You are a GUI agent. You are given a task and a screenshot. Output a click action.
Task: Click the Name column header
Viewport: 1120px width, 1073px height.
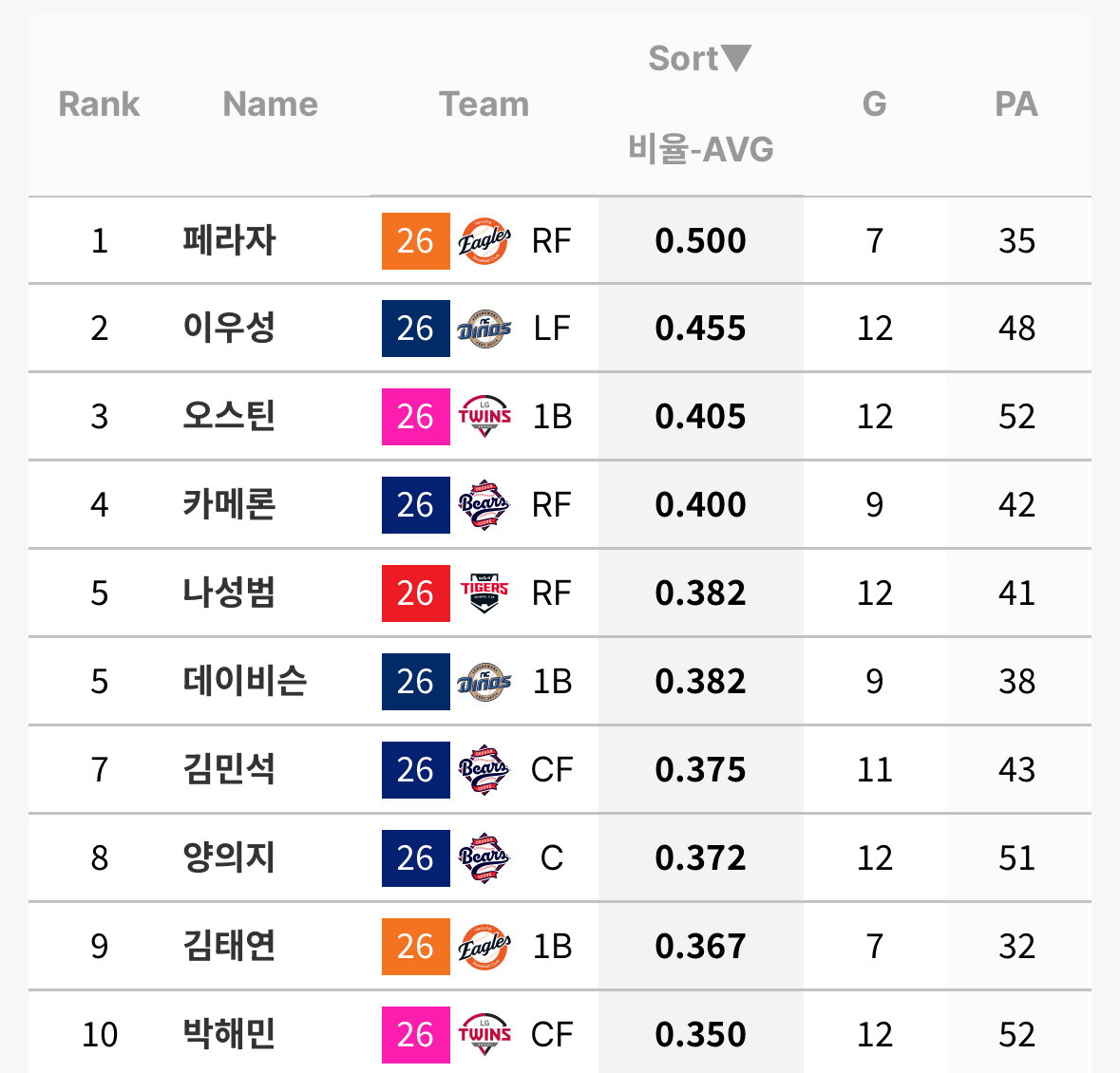click(x=271, y=104)
